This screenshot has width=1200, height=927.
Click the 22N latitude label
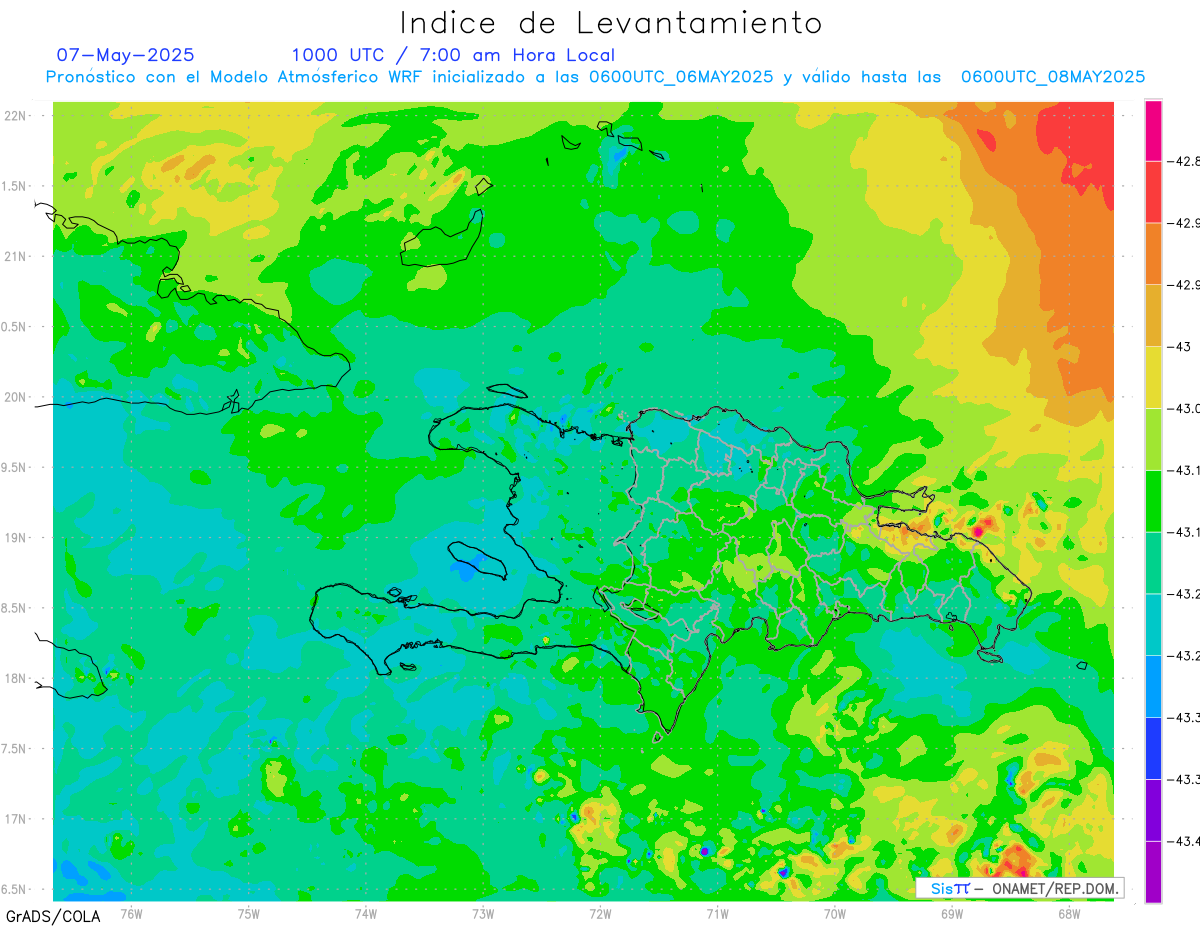coord(17,116)
